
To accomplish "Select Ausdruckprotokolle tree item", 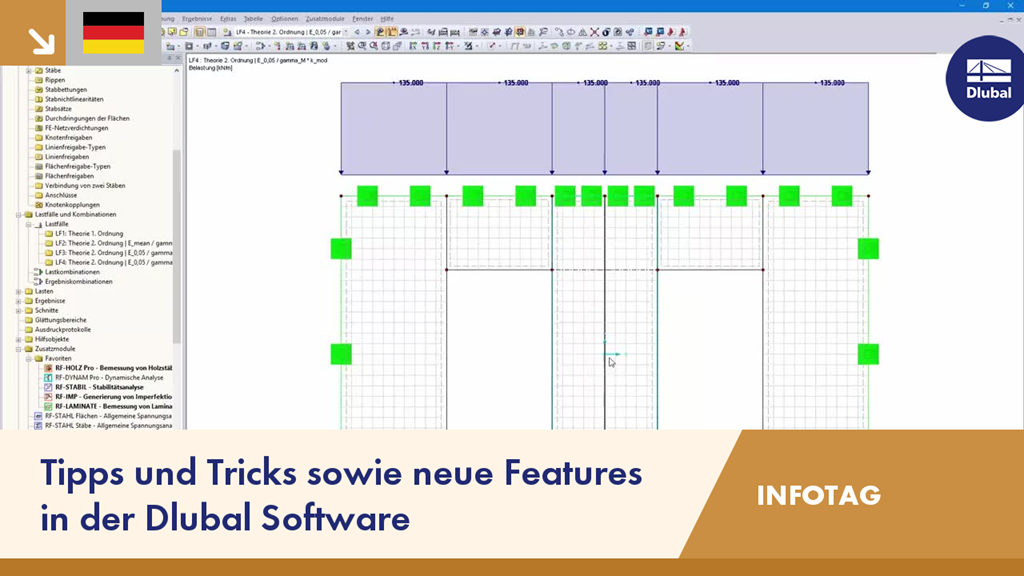I will point(63,330).
